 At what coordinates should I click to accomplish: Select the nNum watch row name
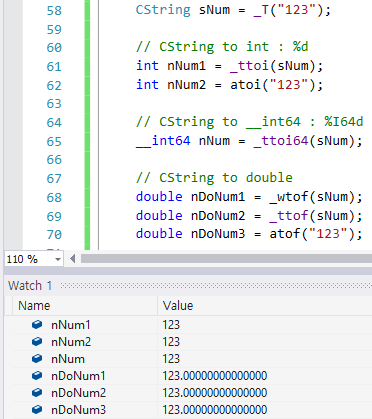(x=68, y=359)
